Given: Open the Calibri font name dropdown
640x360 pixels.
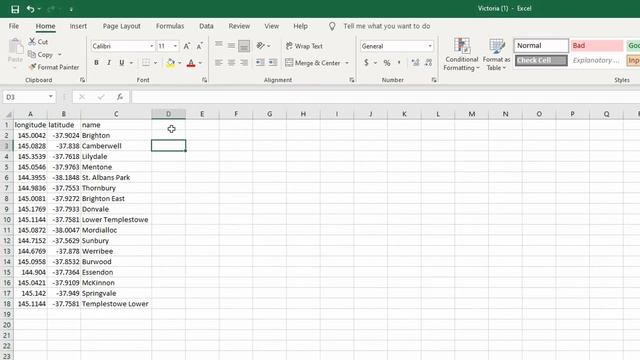Looking at the screenshot, I should pos(151,46).
